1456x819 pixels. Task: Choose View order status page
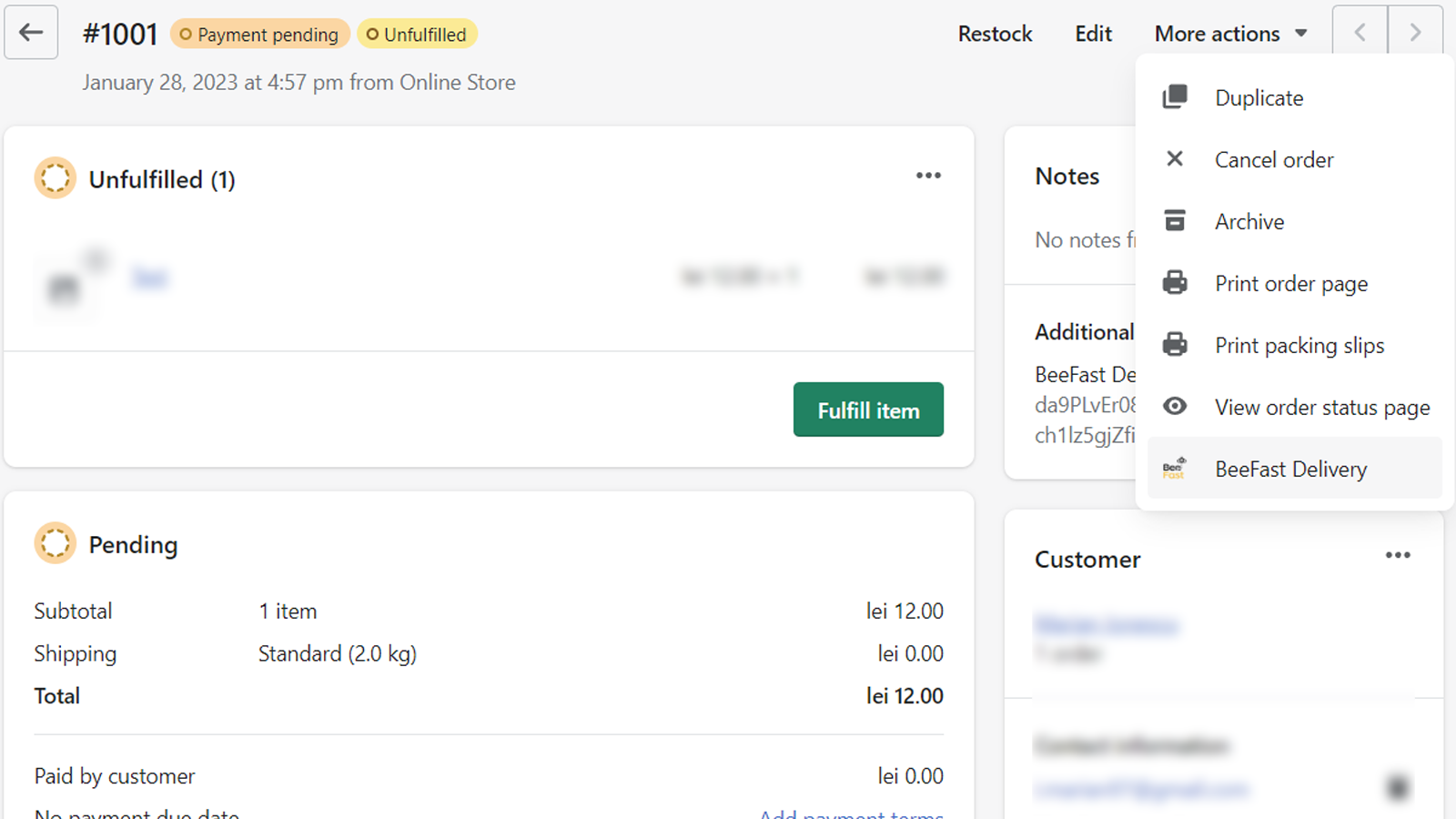tap(1321, 407)
